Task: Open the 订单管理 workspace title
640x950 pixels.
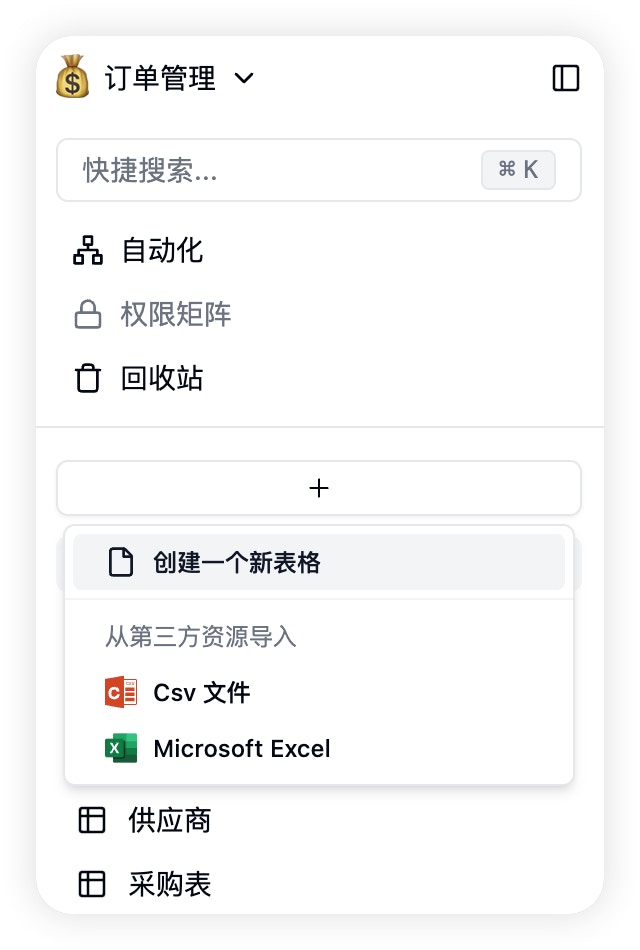Action: coord(160,78)
